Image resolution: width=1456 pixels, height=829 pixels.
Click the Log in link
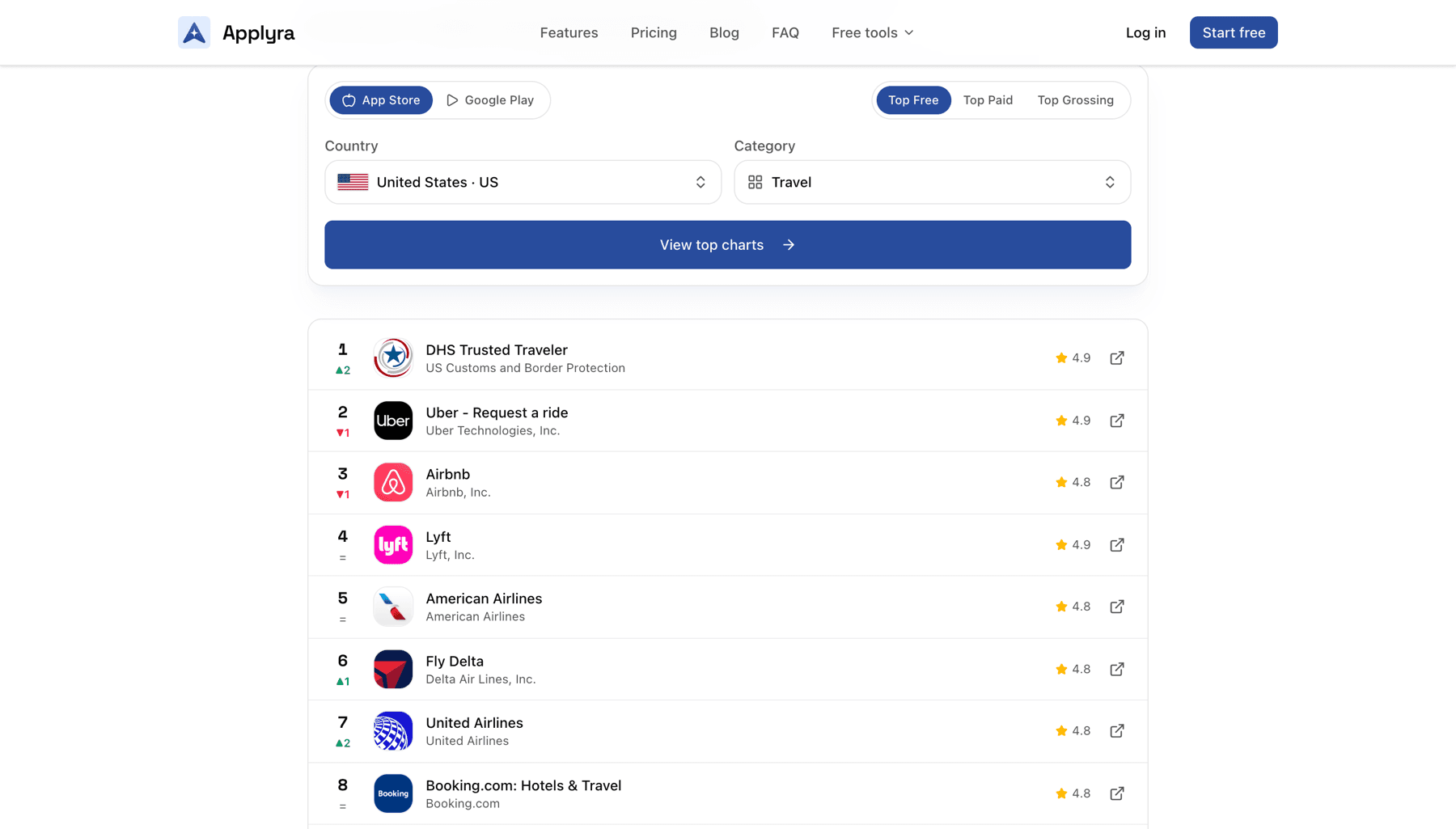click(1145, 32)
